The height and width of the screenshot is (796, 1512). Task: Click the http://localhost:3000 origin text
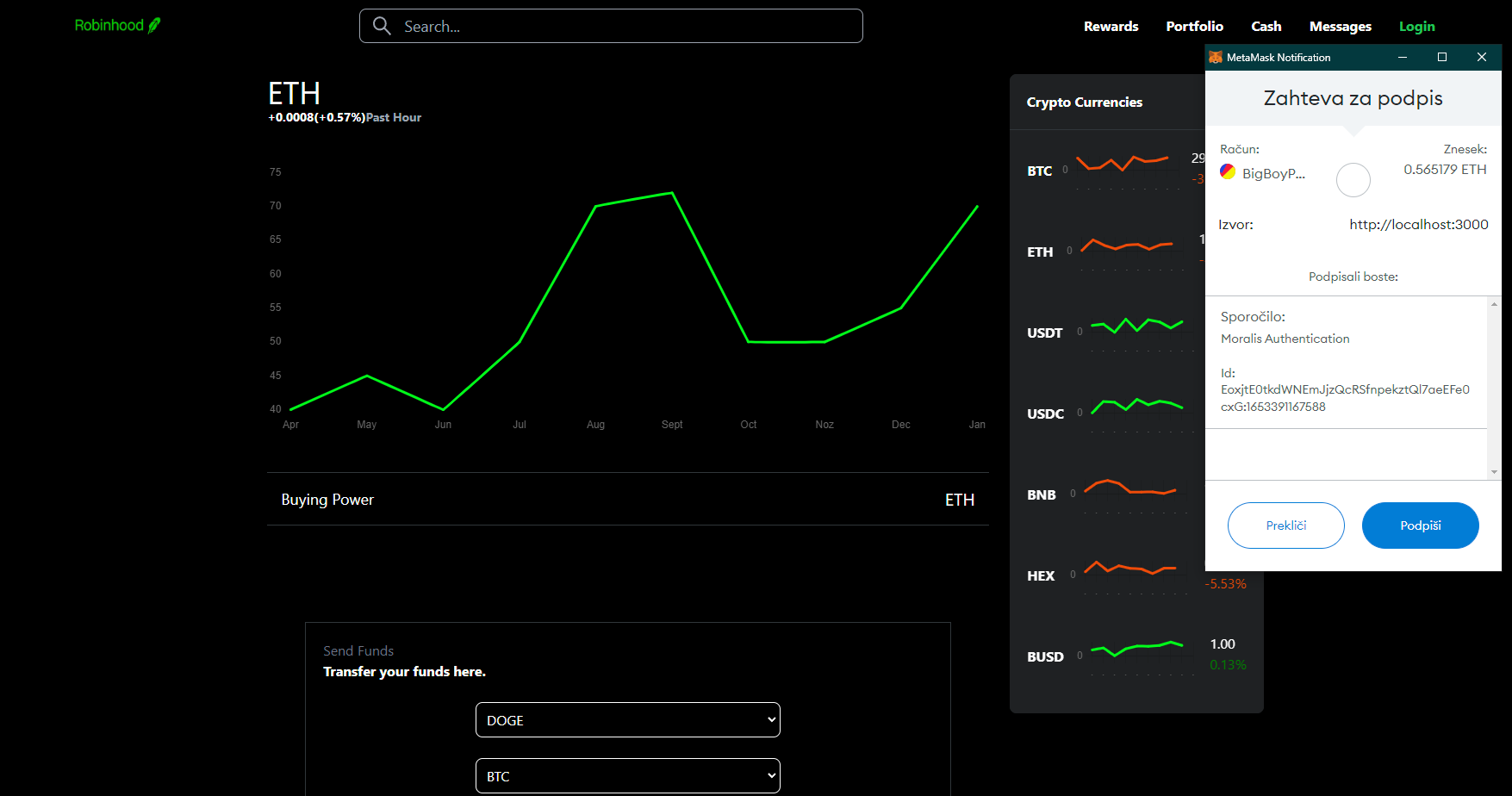[x=1419, y=225]
